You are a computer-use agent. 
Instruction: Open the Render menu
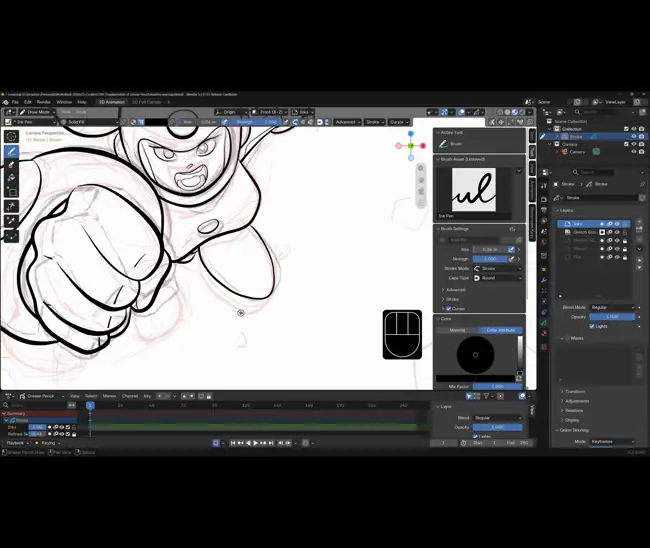[44, 102]
